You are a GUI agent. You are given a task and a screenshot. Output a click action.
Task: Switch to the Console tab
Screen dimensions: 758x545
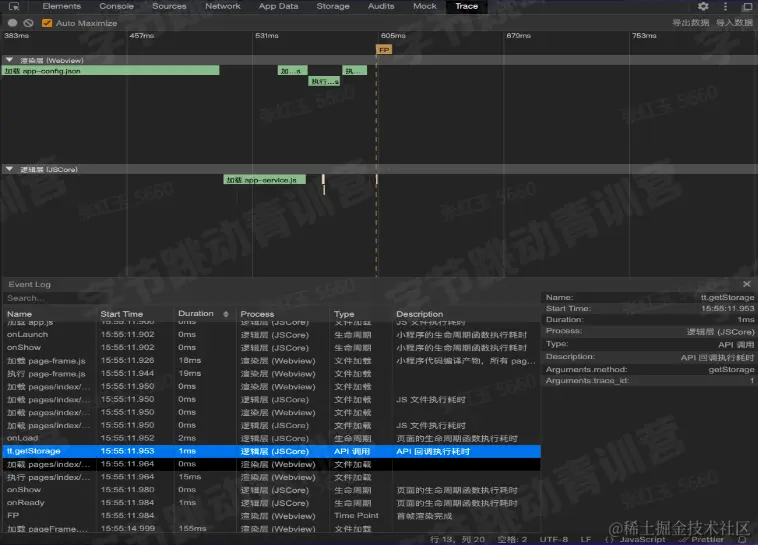[116, 6]
